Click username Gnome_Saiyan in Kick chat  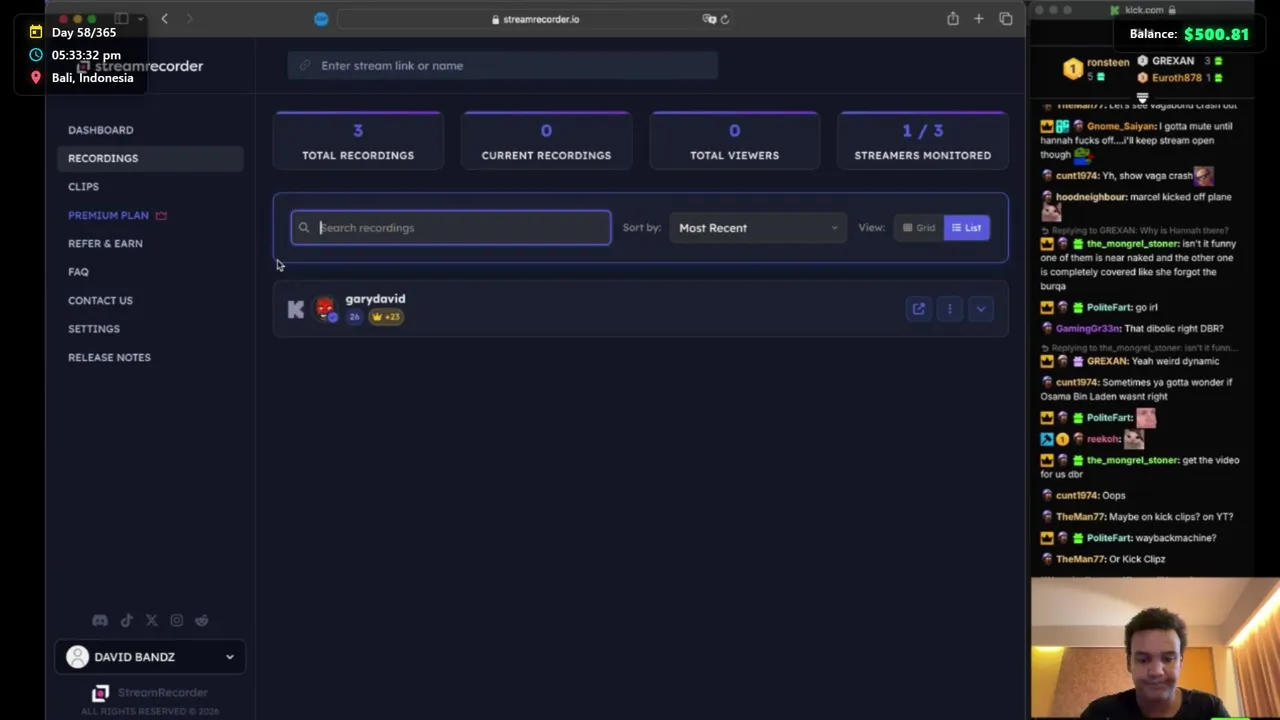point(1120,127)
